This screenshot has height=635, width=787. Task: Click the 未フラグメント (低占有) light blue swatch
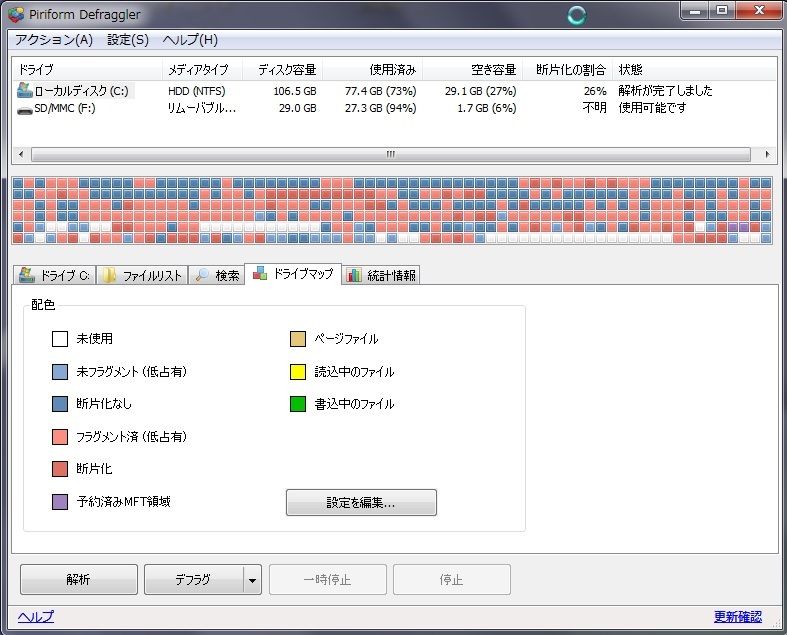point(60,371)
